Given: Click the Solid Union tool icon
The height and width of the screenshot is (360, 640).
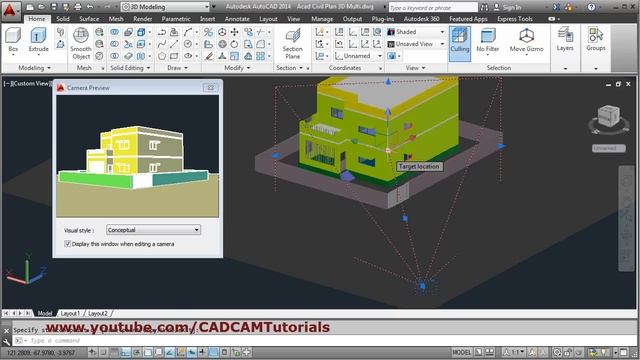Looking at the screenshot, I should point(115,32).
